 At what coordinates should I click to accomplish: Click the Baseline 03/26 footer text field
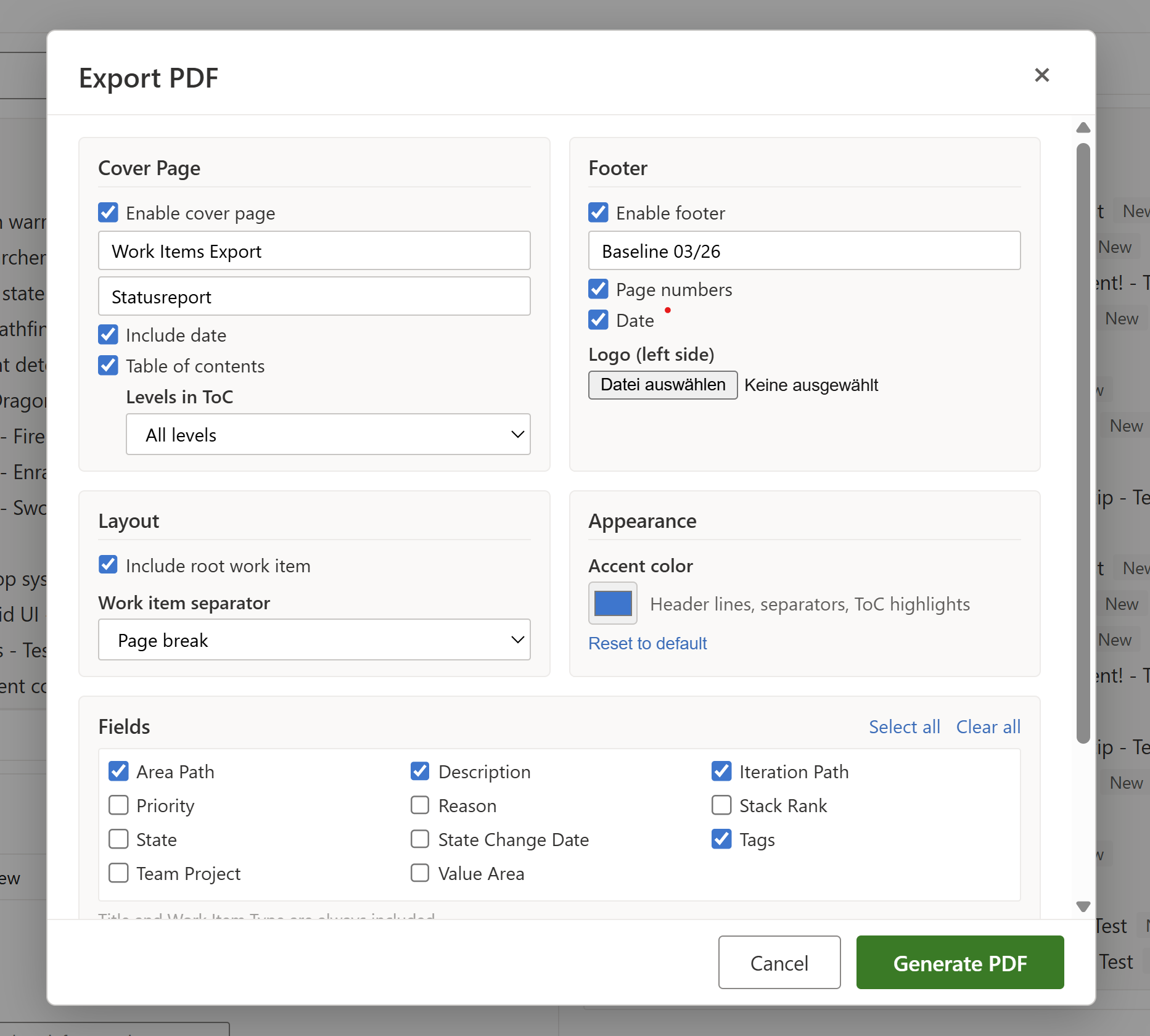803,250
